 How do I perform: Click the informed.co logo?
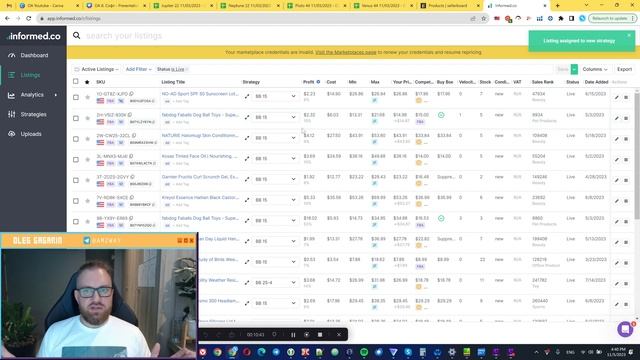[33, 36]
